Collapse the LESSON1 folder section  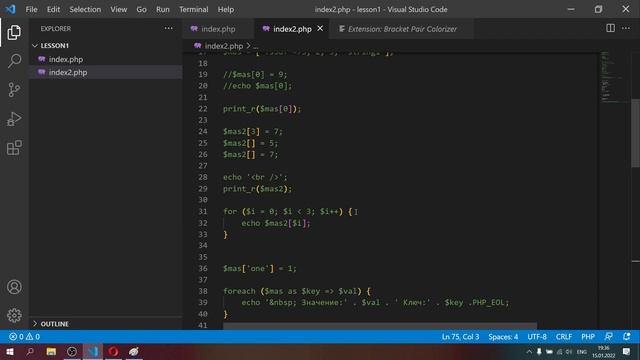pos(105,45)
